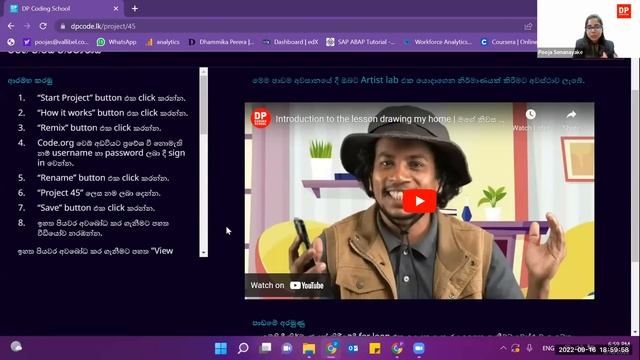Open the poojas@vallibel email bookmark
Screen dimensions: 640x360
pyautogui.click(x=56, y=42)
